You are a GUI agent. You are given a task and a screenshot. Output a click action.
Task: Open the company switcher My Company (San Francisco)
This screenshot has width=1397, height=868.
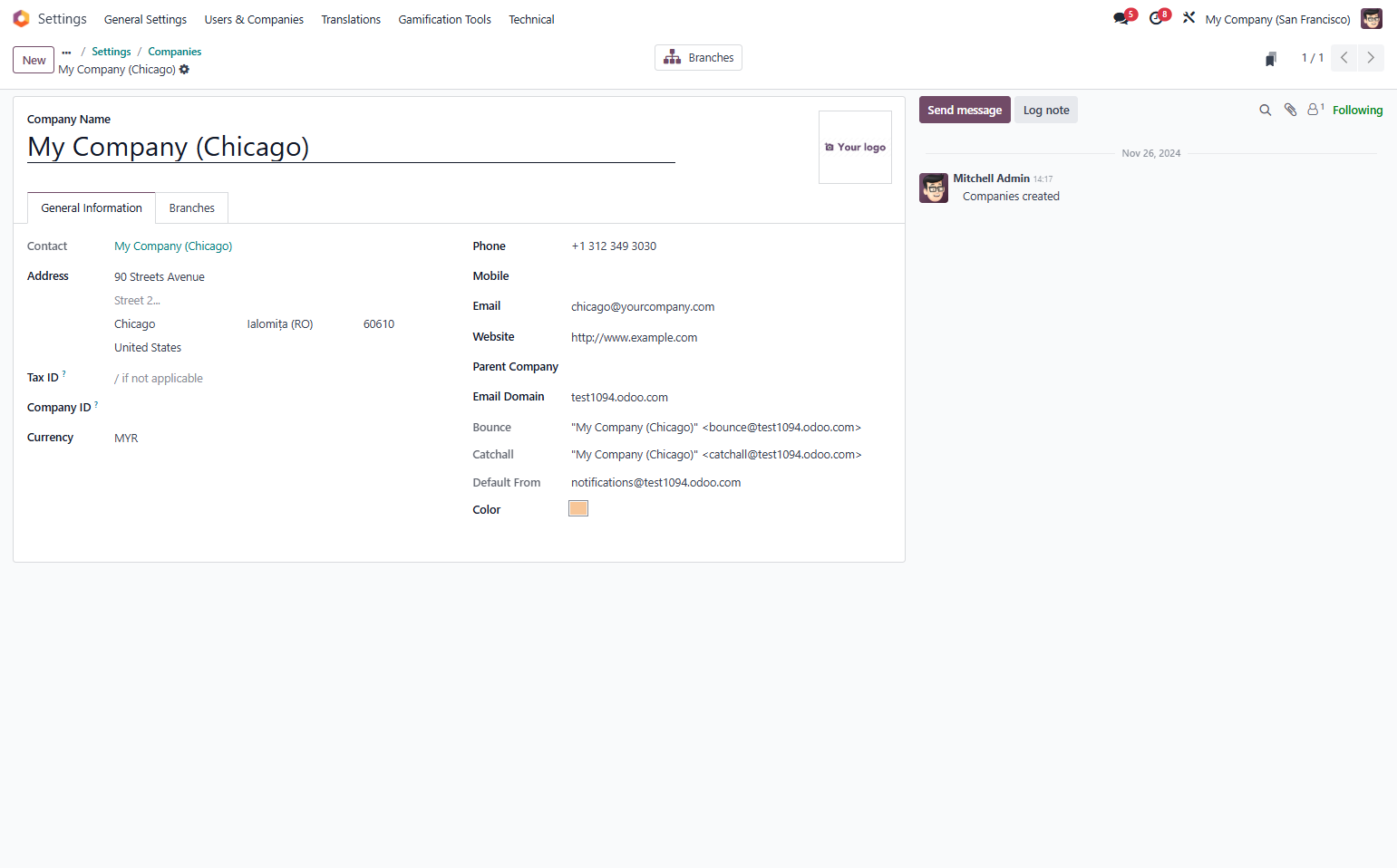(x=1277, y=19)
